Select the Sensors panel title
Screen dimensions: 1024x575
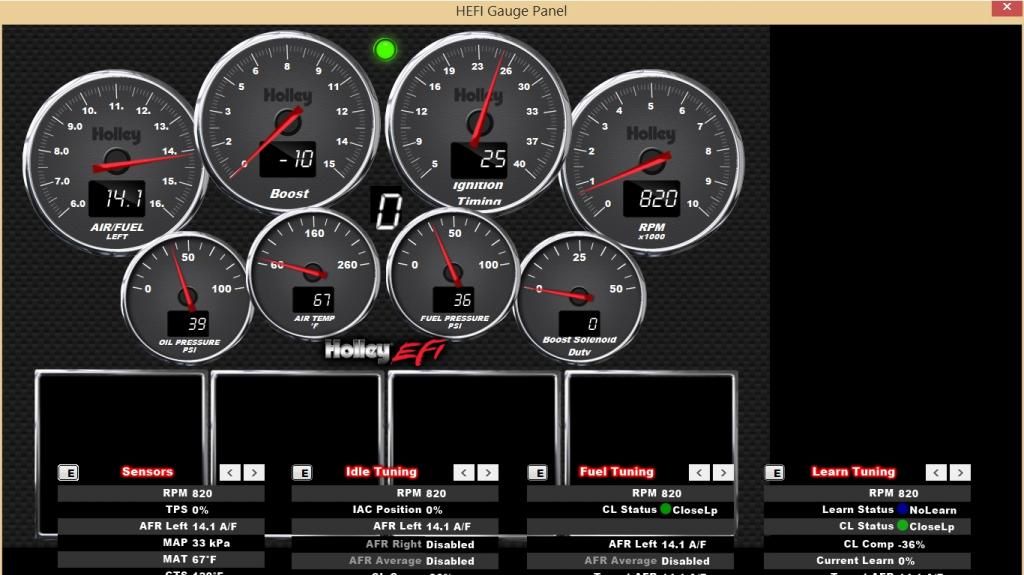(x=148, y=472)
